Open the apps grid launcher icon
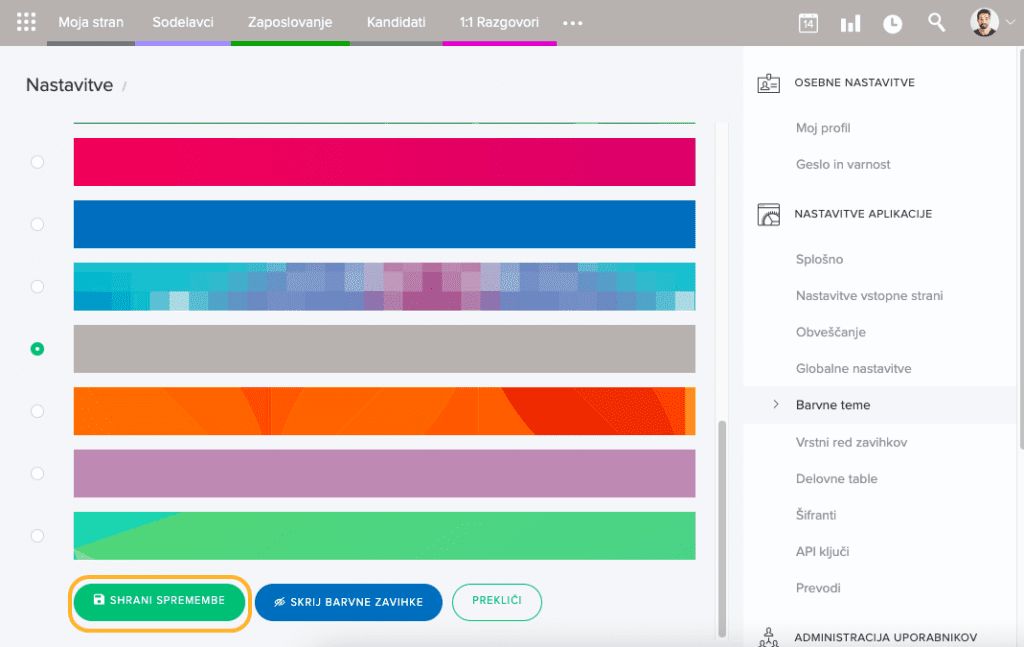Viewport: 1024px width, 647px height. coord(27,22)
